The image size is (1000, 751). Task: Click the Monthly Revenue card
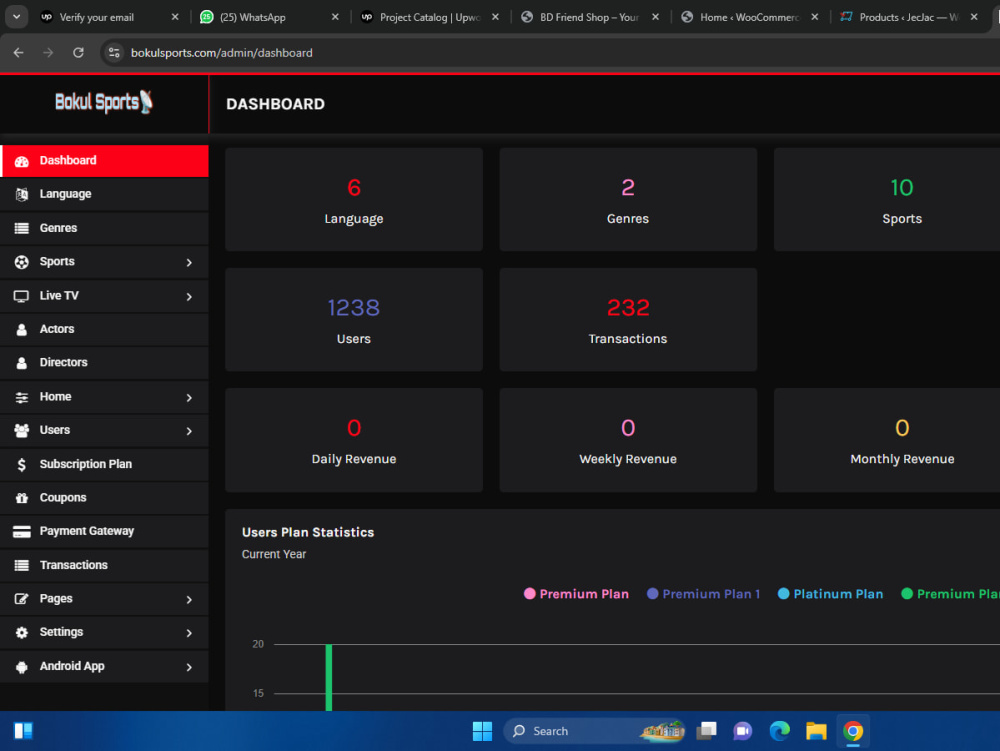887,441
